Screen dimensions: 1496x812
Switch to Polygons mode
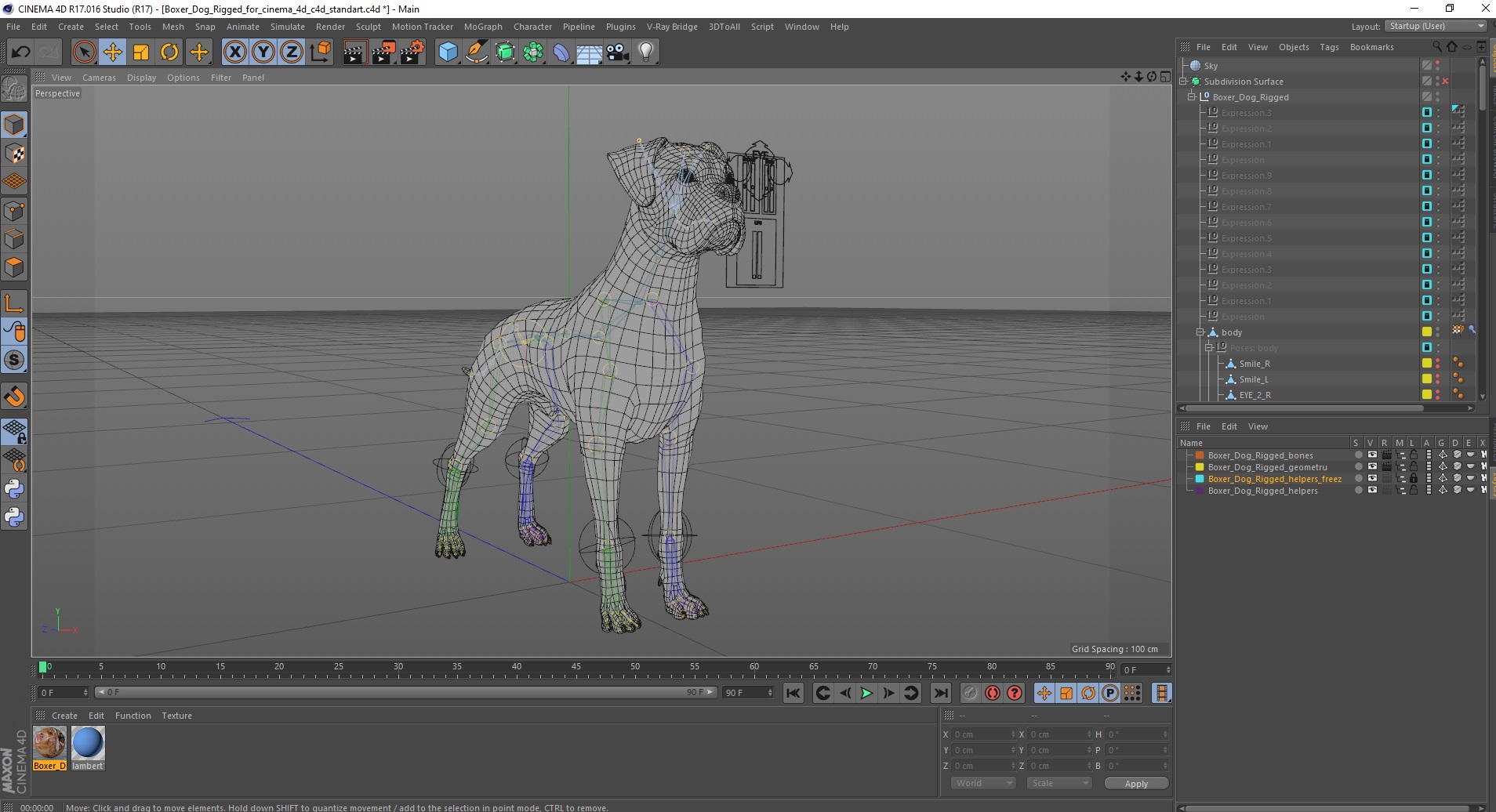coord(14,267)
